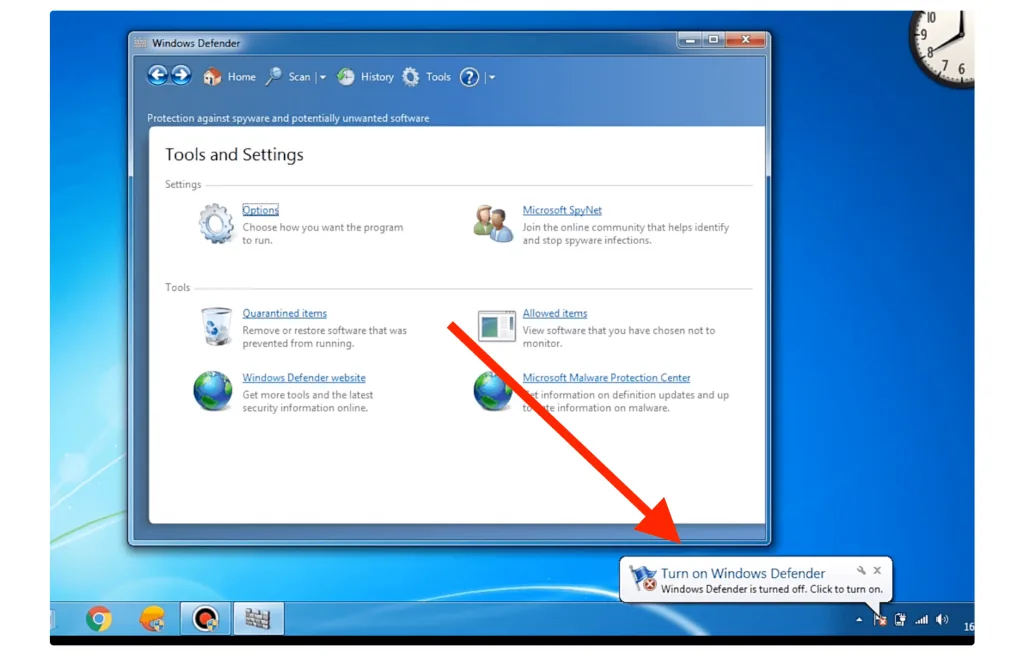Go forward with the Forward arrow
Viewport: 1024px width, 656px height.
[x=182, y=76]
